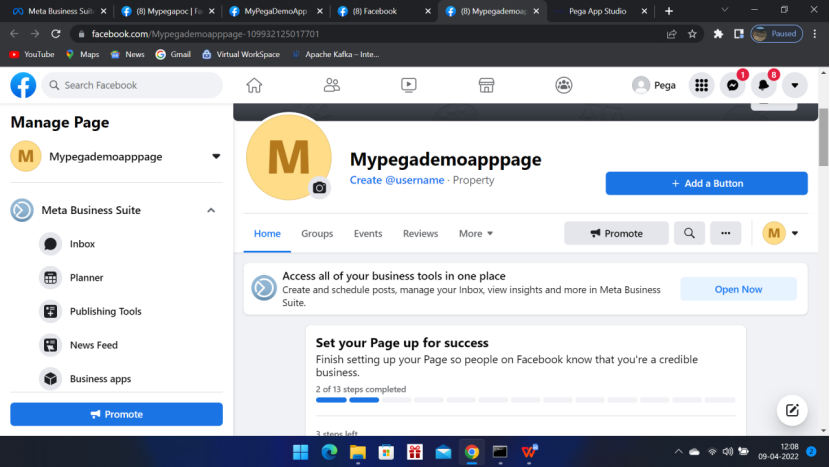Open the Mail app from the taskbar
This screenshot has width=830, height=467.
(444, 452)
